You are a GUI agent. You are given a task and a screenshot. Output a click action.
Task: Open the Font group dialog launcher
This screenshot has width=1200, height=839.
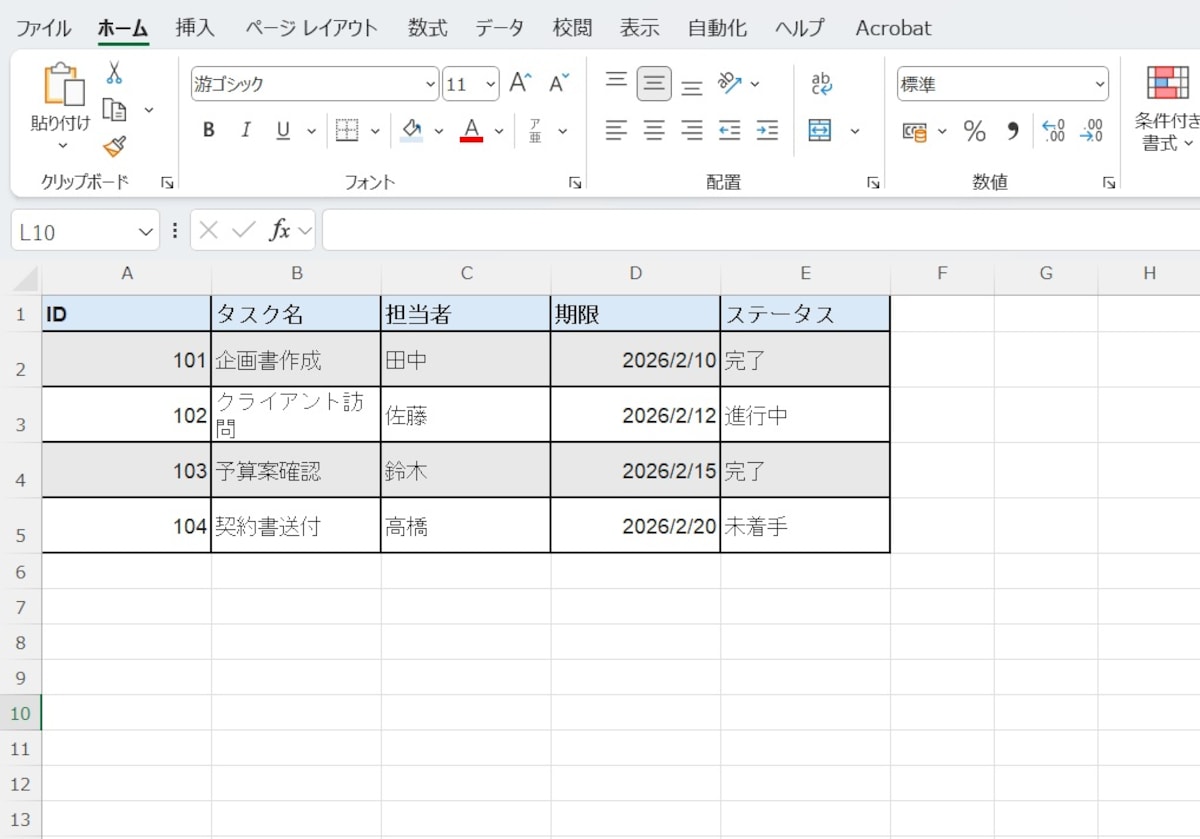click(576, 182)
